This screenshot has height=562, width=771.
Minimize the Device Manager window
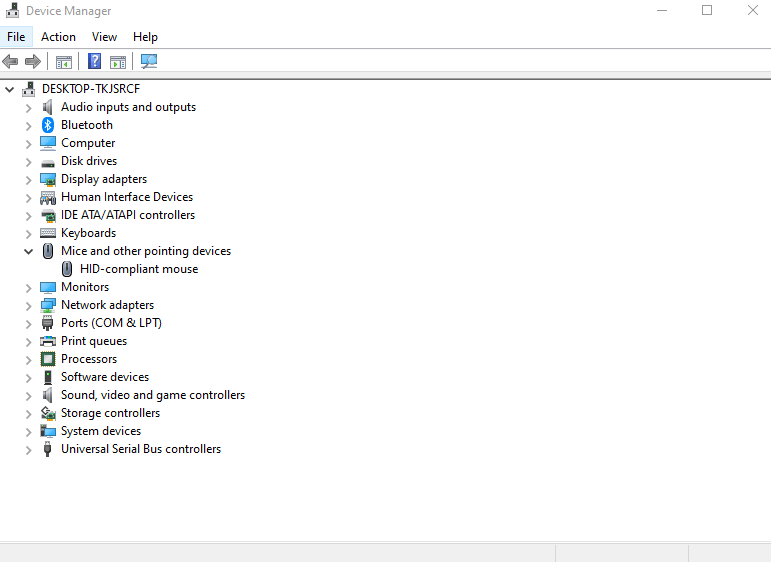(x=662, y=10)
